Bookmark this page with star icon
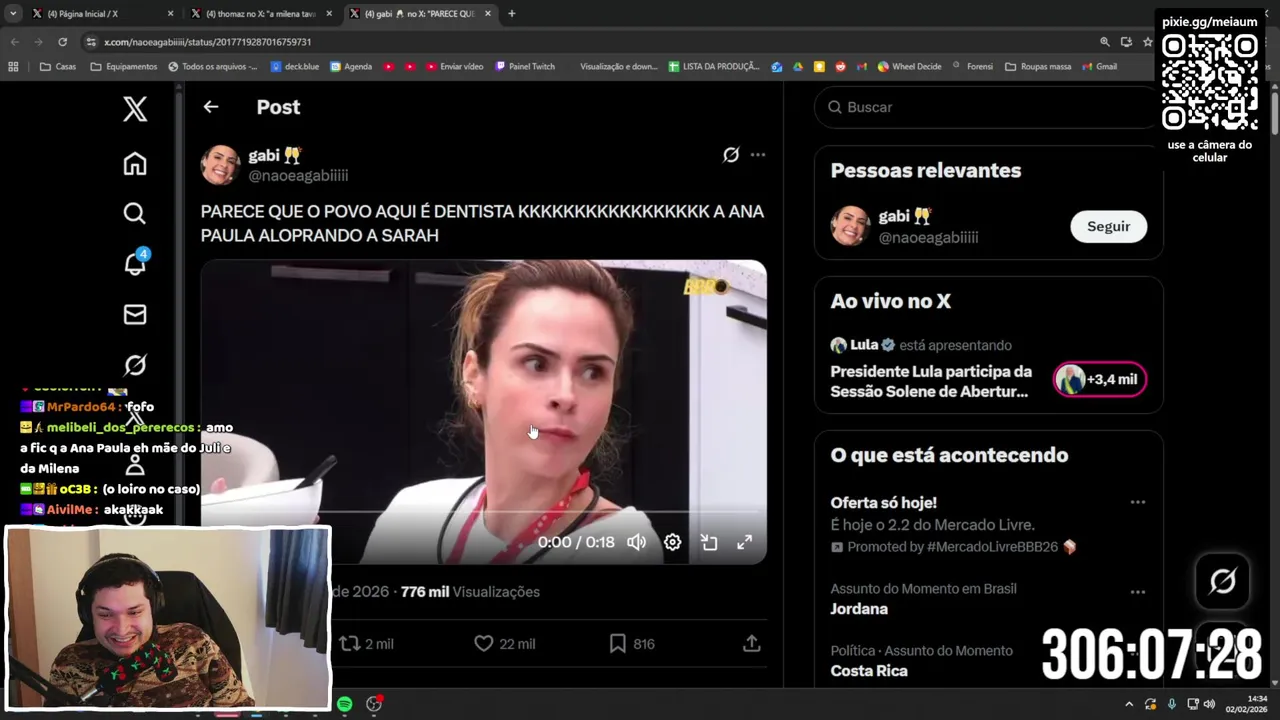1280x720 pixels. tap(1148, 42)
